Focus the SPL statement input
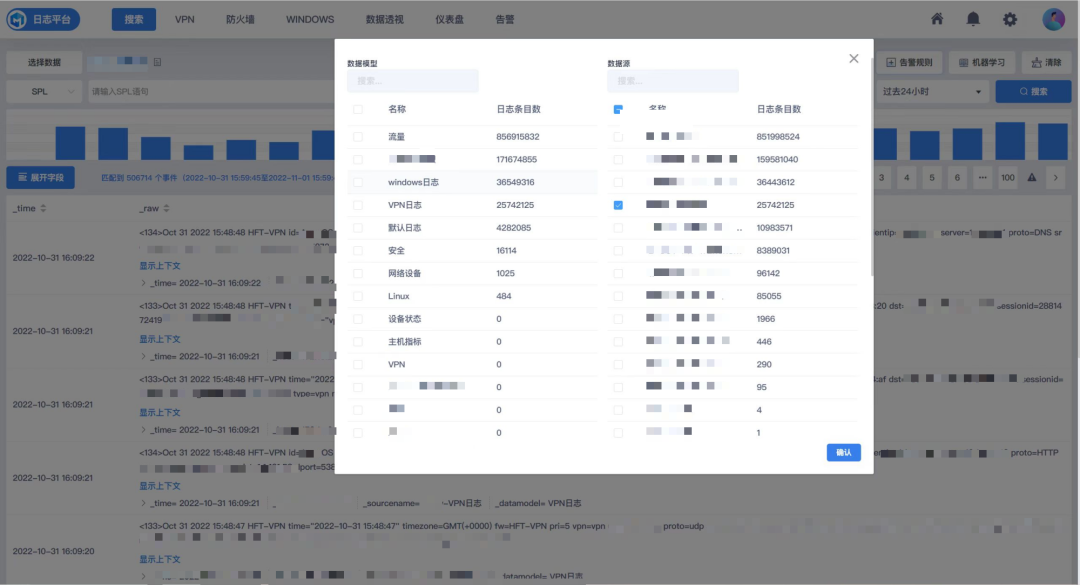The height and width of the screenshot is (585, 1080). coord(211,92)
